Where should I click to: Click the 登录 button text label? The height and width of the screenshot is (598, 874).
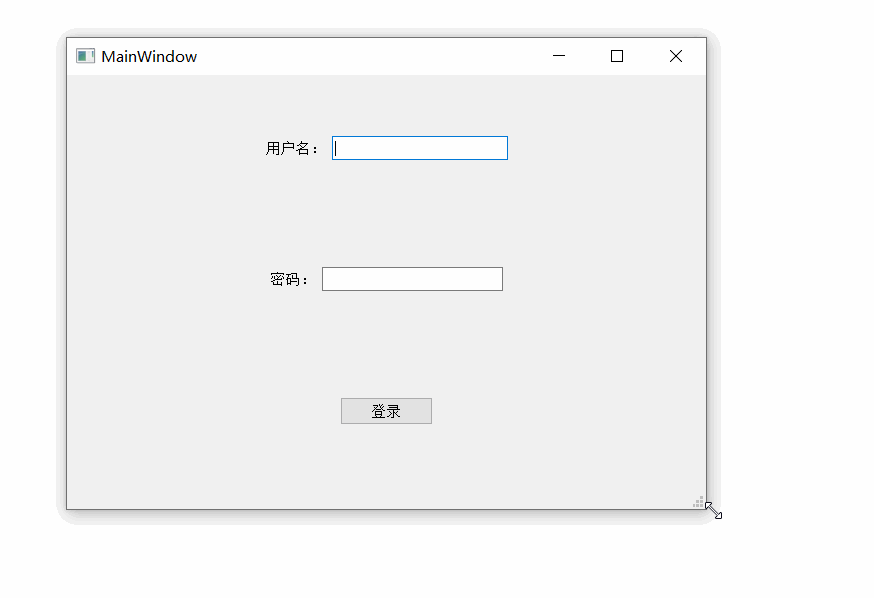click(x=386, y=410)
